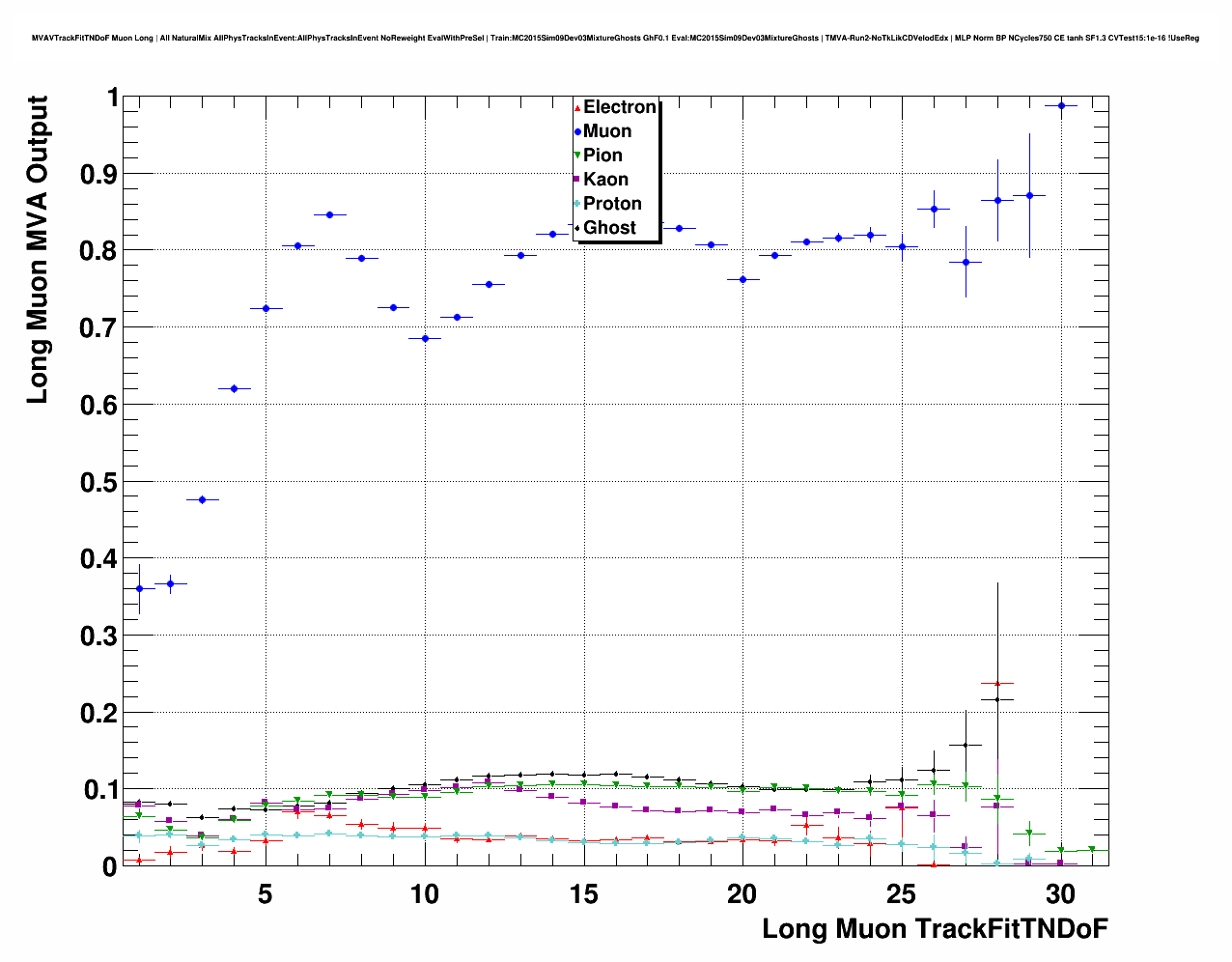
Task: Click the x-axis tick label '30'
Action: click(x=1060, y=894)
